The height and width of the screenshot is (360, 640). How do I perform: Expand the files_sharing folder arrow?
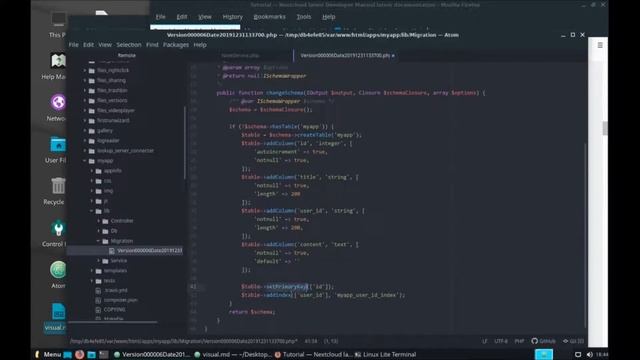(85, 80)
